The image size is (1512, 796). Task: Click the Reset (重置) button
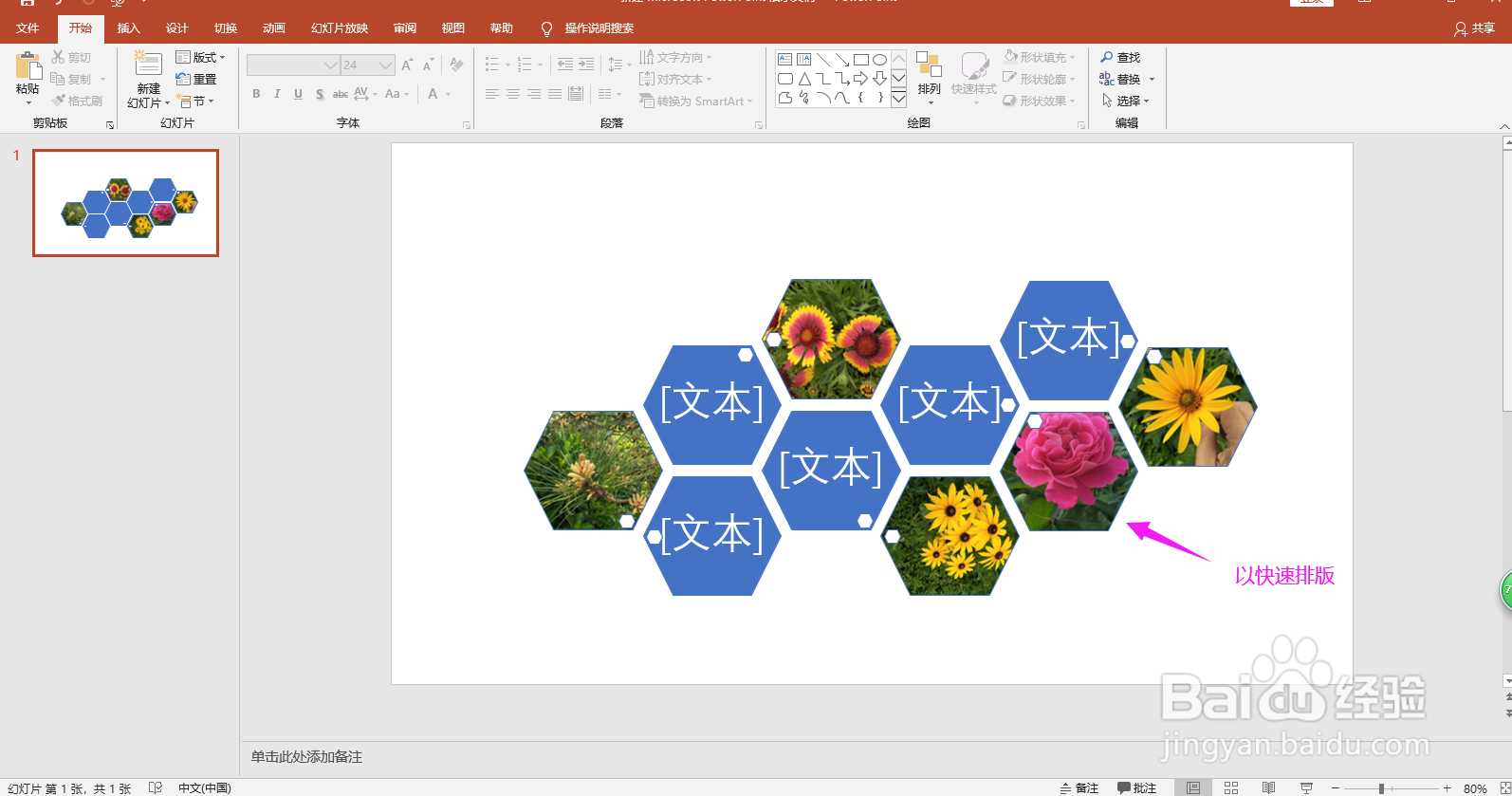(x=196, y=79)
